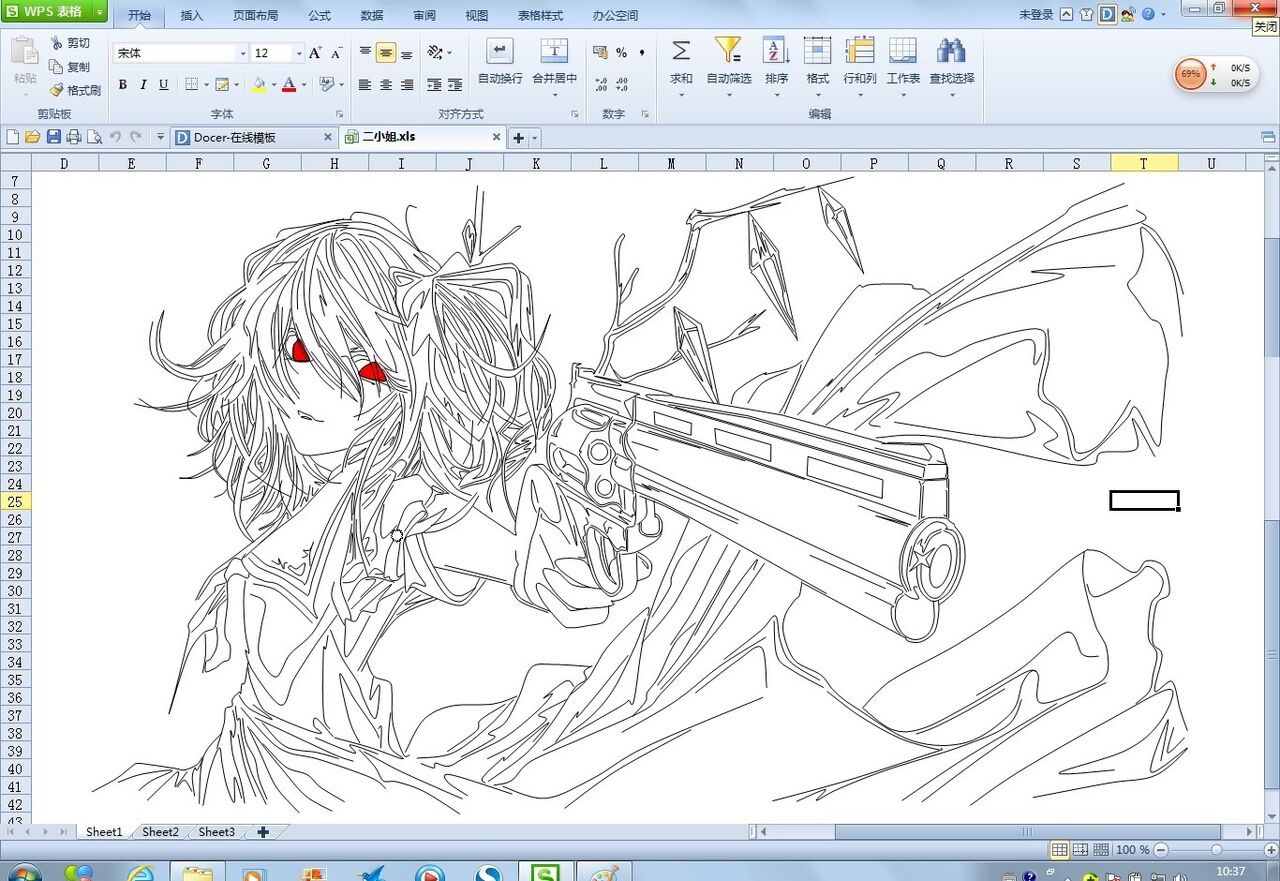This screenshot has width=1280, height=881.
Task: Click the save floppy disk icon
Action: [x=53, y=137]
